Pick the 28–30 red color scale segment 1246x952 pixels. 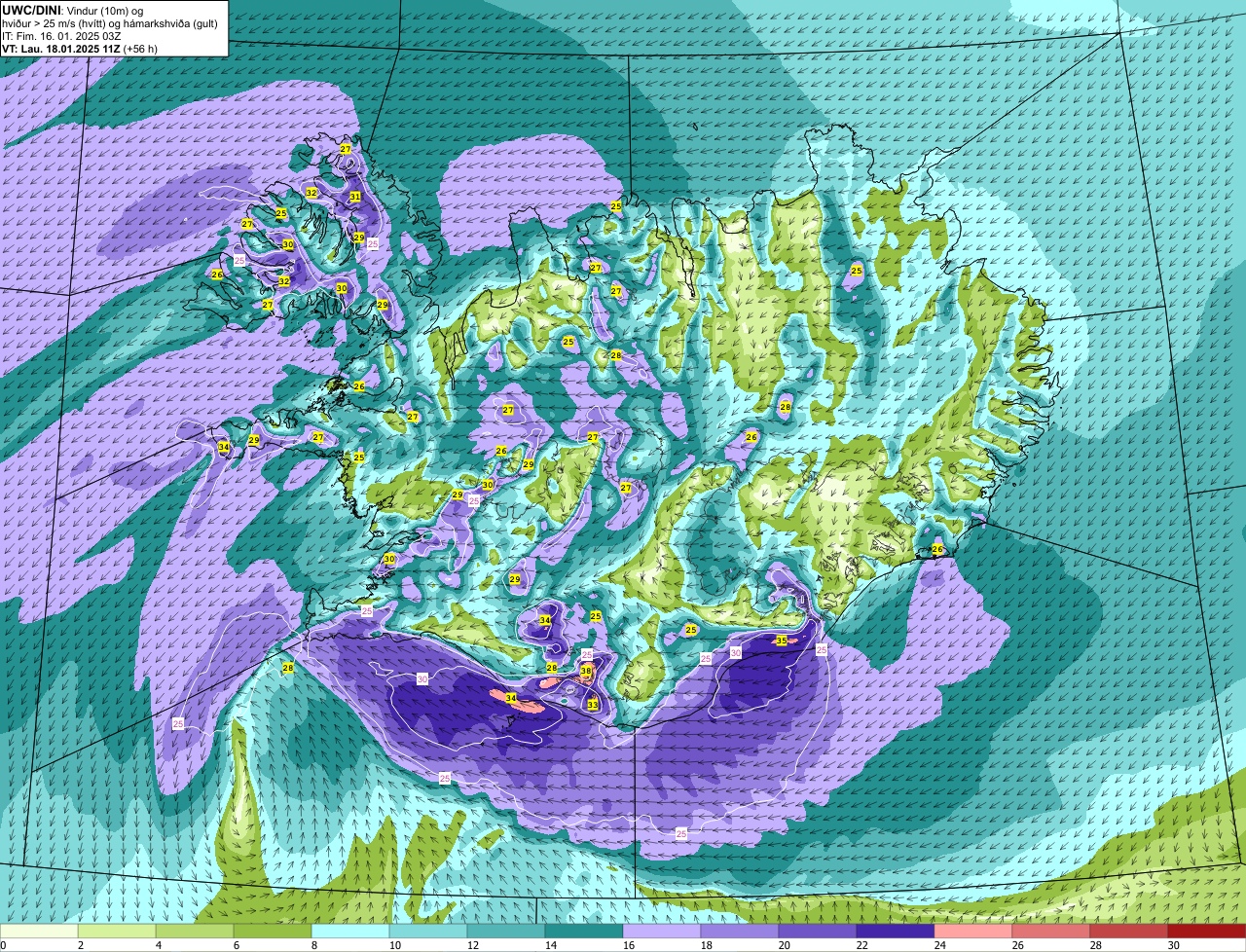point(1129,932)
